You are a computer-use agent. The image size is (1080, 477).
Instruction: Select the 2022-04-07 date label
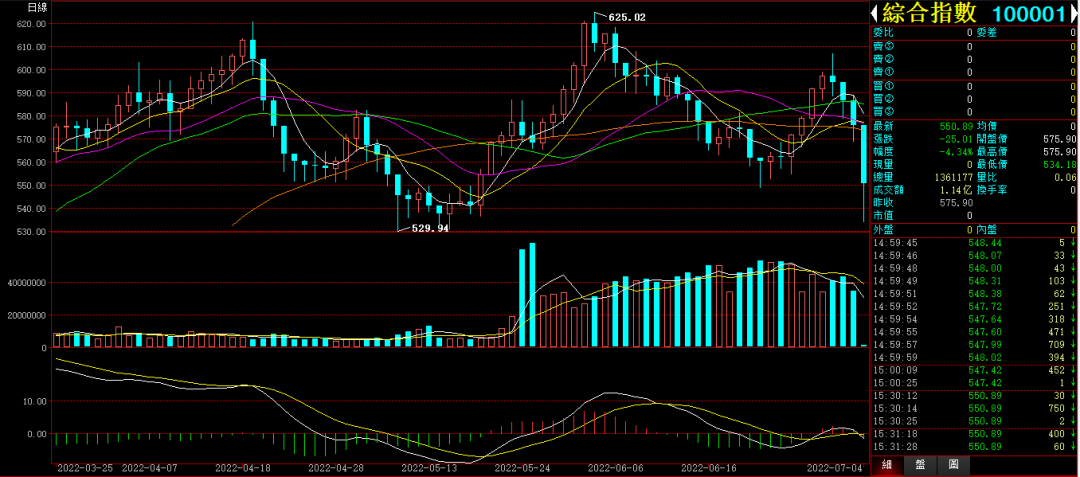pyautogui.click(x=150, y=467)
